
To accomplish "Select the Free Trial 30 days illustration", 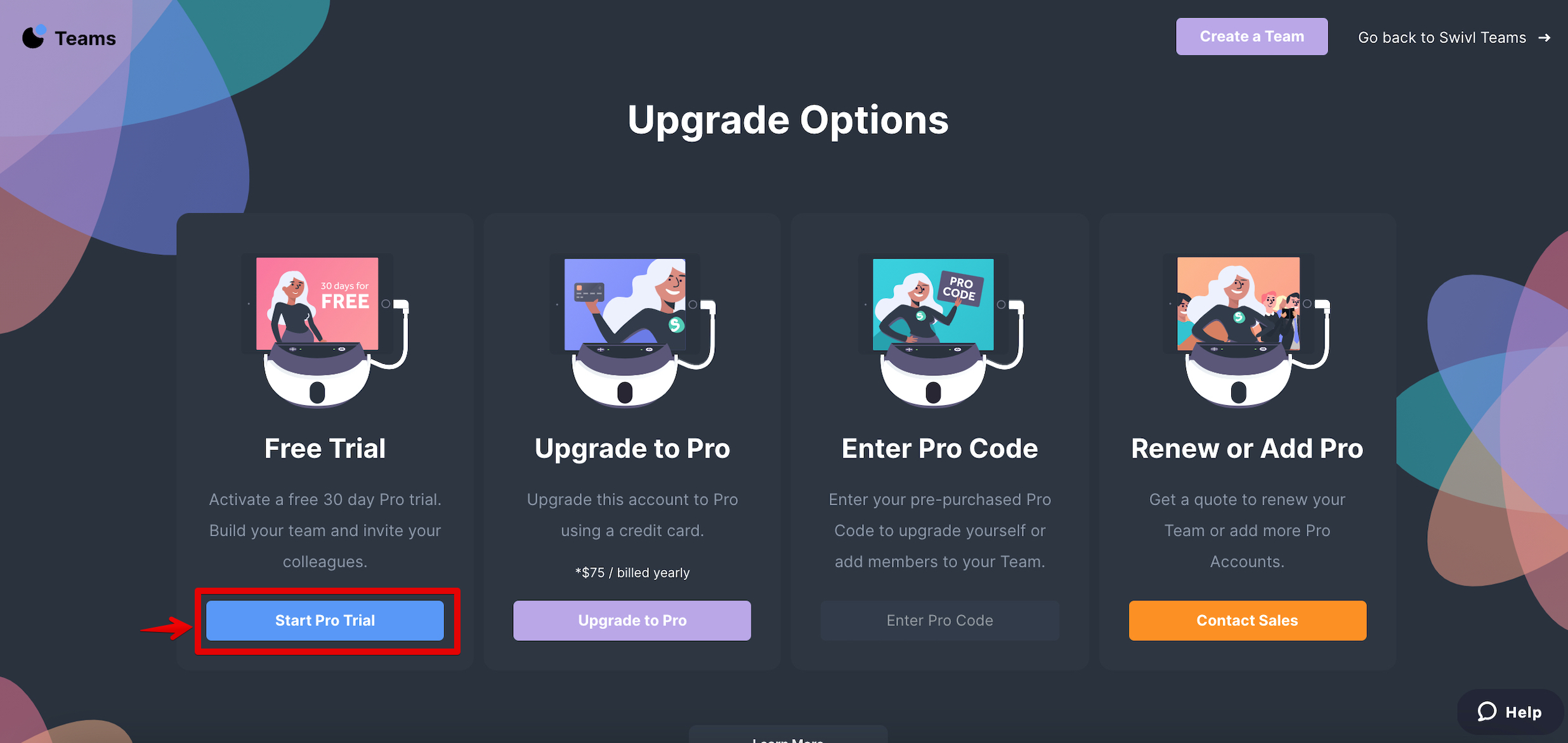I will pos(324,330).
